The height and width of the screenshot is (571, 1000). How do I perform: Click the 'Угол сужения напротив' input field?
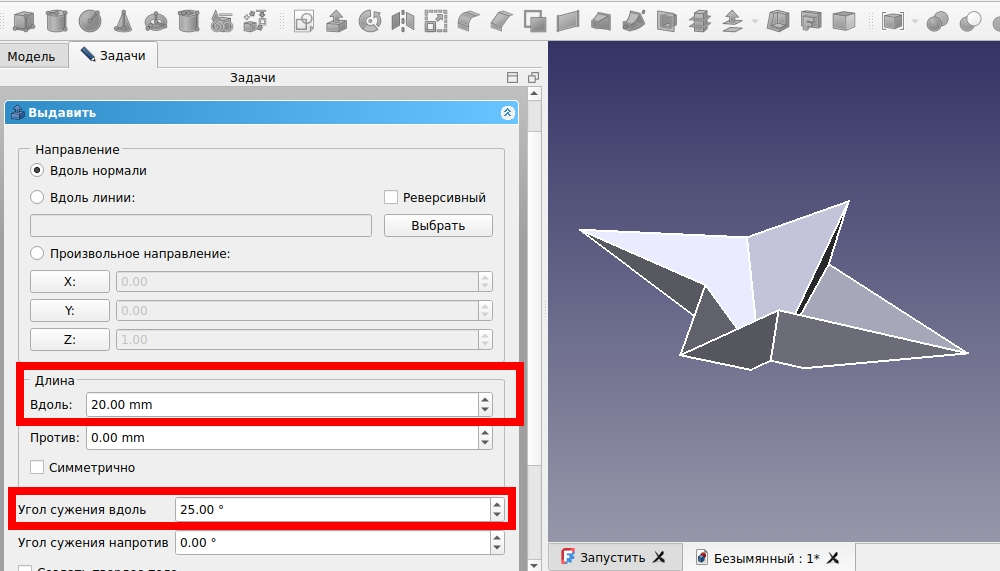coord(332,542)
